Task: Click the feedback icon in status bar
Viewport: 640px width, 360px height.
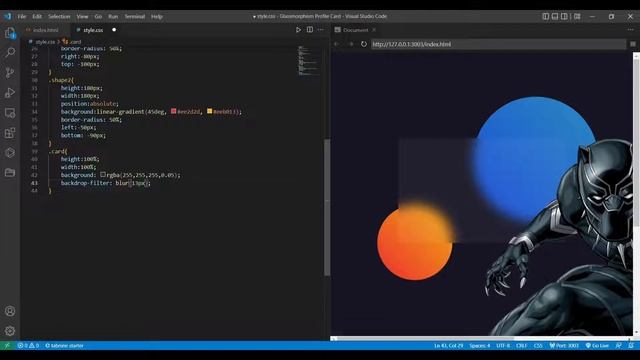Action: point(618,345)
